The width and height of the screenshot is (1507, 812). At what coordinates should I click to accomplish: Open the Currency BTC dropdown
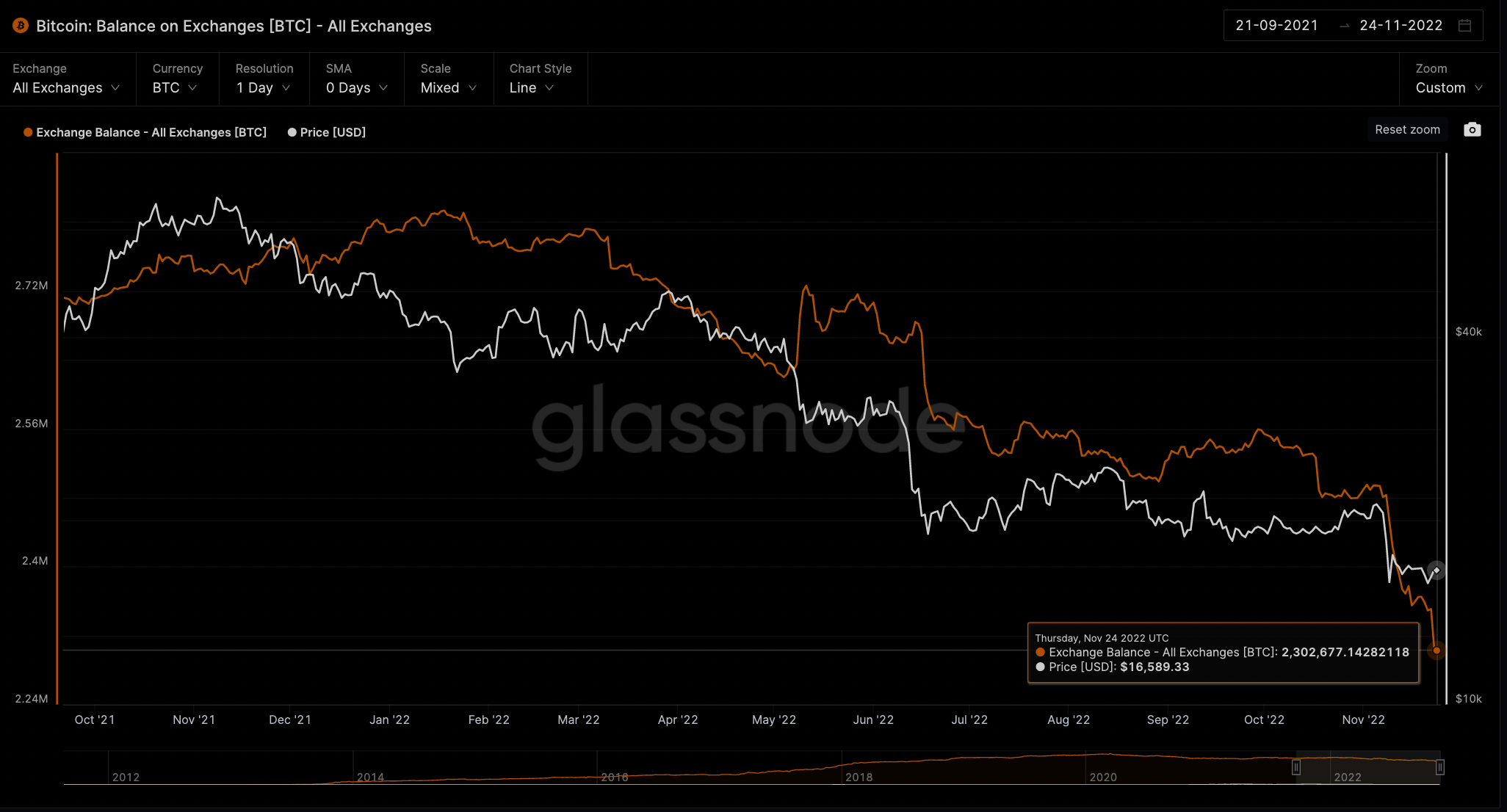pyautogui.click(x=175, y=87)
